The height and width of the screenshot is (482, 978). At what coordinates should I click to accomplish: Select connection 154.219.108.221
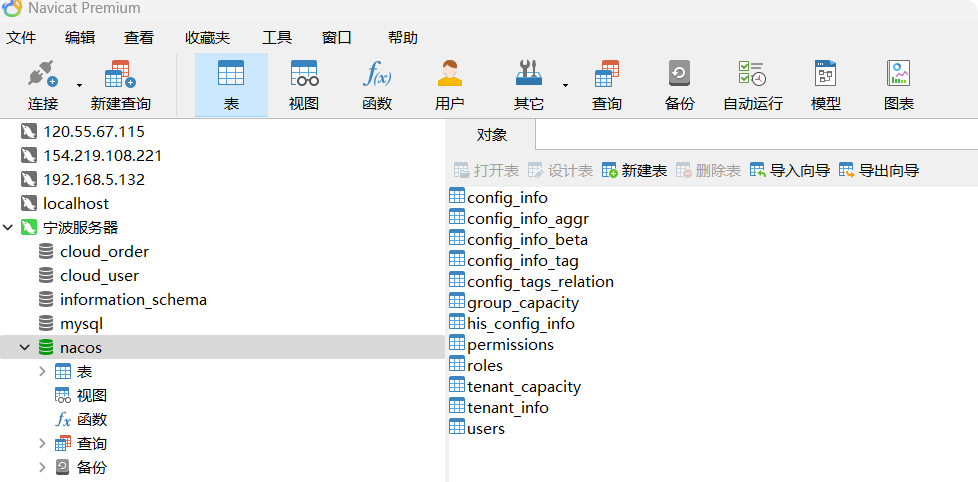[x=102, y=155]
